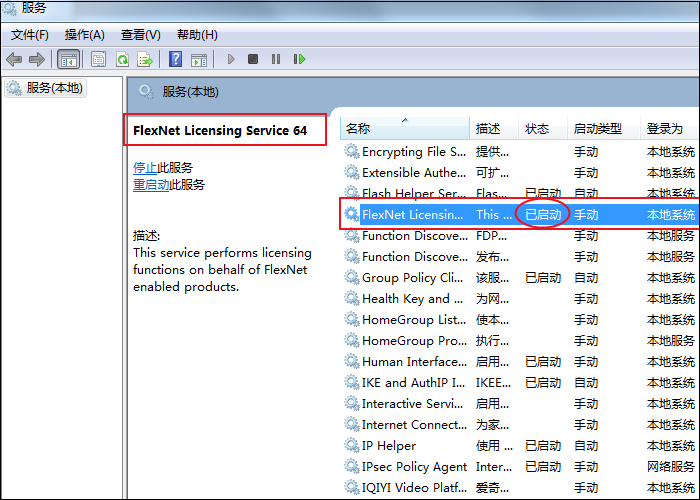The height and width of the screenshot is (500, 700).
Task: Select the IP Helper service row
Action: pos(389,445)
